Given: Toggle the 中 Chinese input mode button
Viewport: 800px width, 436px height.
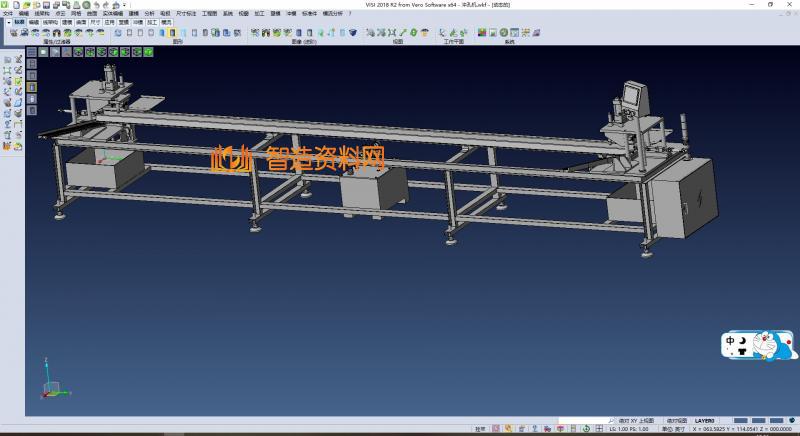Looking at the screenshot, I should (x=731, y=340).
